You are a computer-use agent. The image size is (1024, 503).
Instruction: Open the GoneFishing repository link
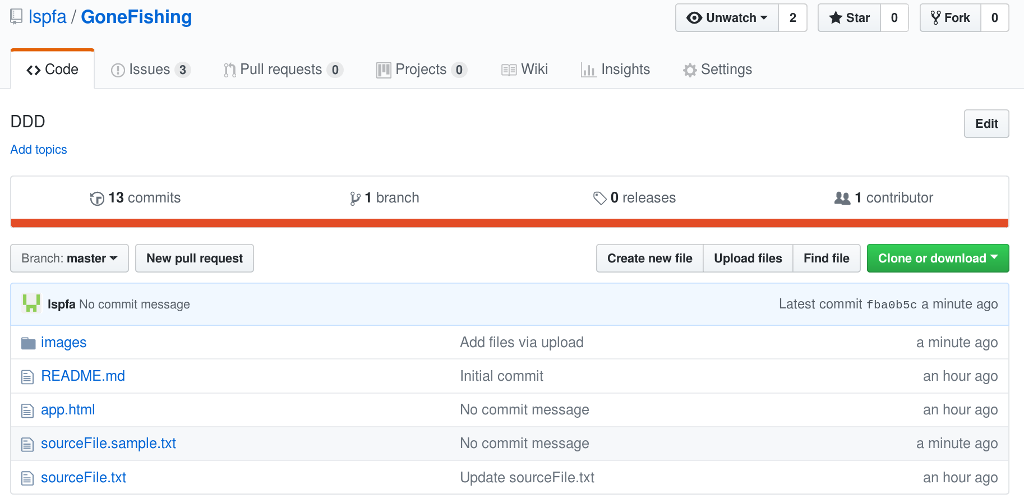point(136,17)
